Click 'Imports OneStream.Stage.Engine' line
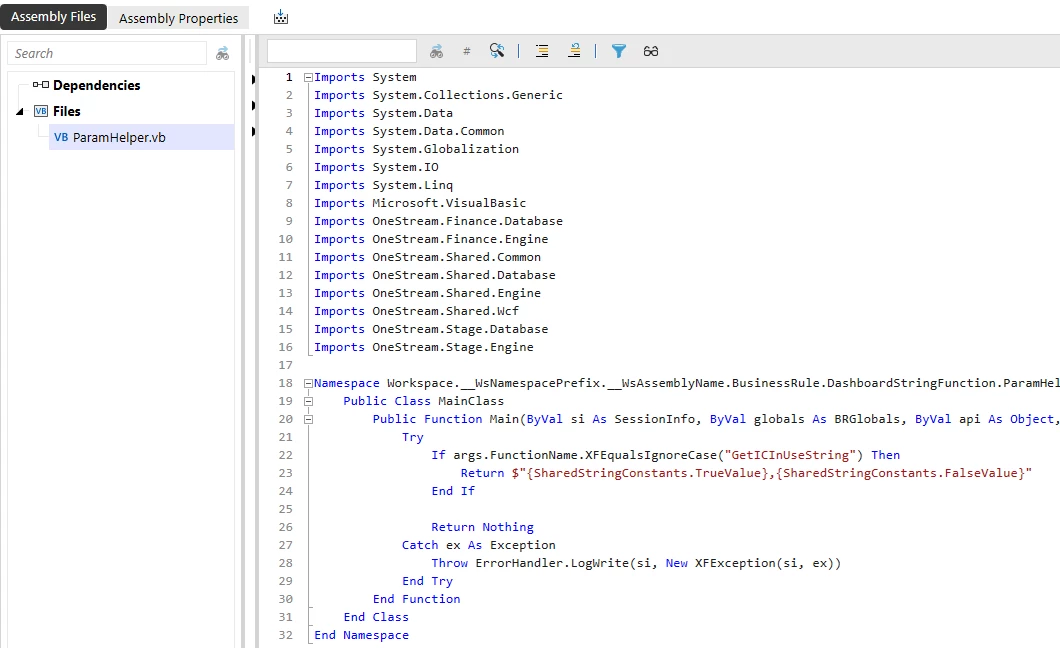The width and height of the screenshot is (1060, 648). (x=424, y=347)
